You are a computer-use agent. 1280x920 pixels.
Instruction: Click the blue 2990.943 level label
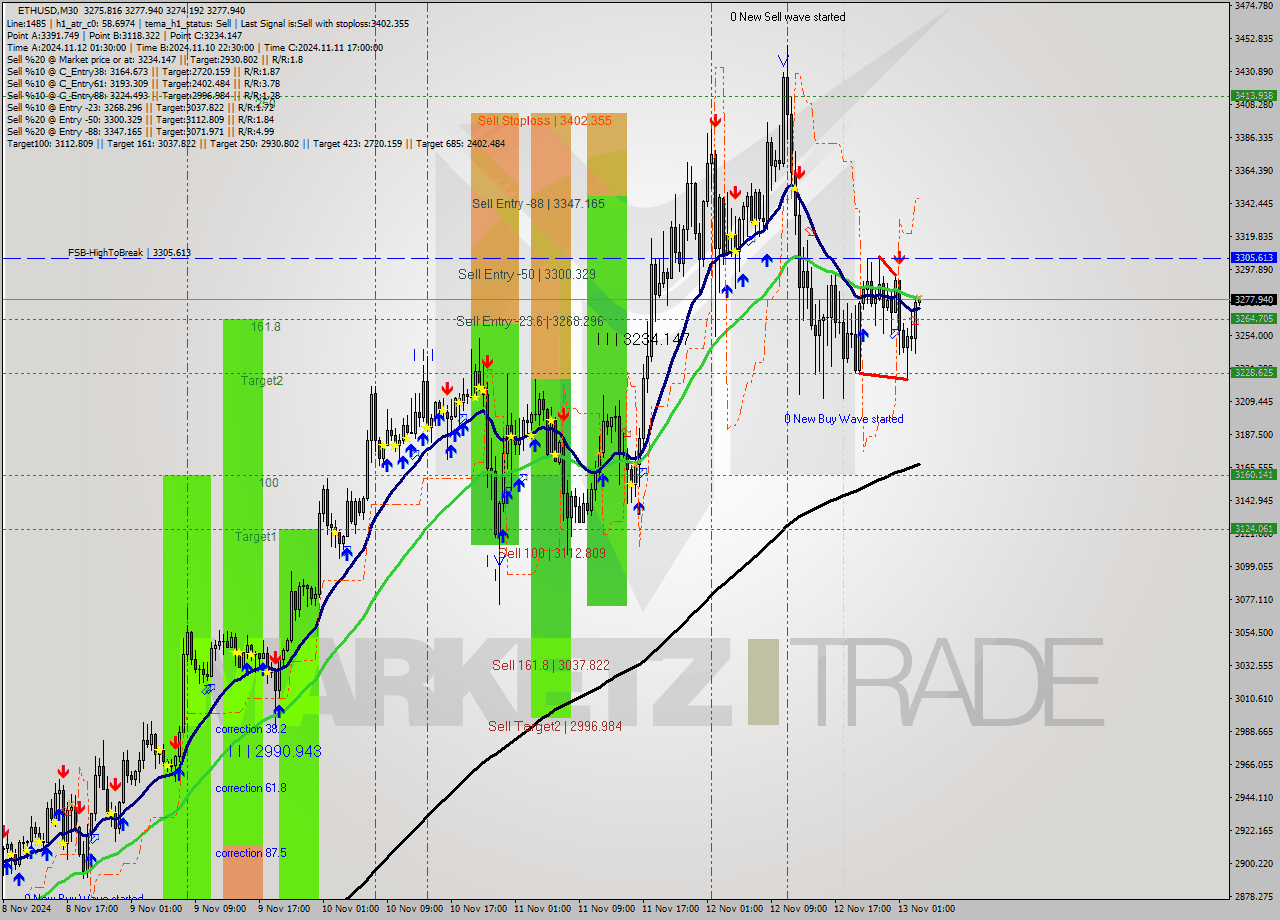pyautogui.click(x=274, y=751)
